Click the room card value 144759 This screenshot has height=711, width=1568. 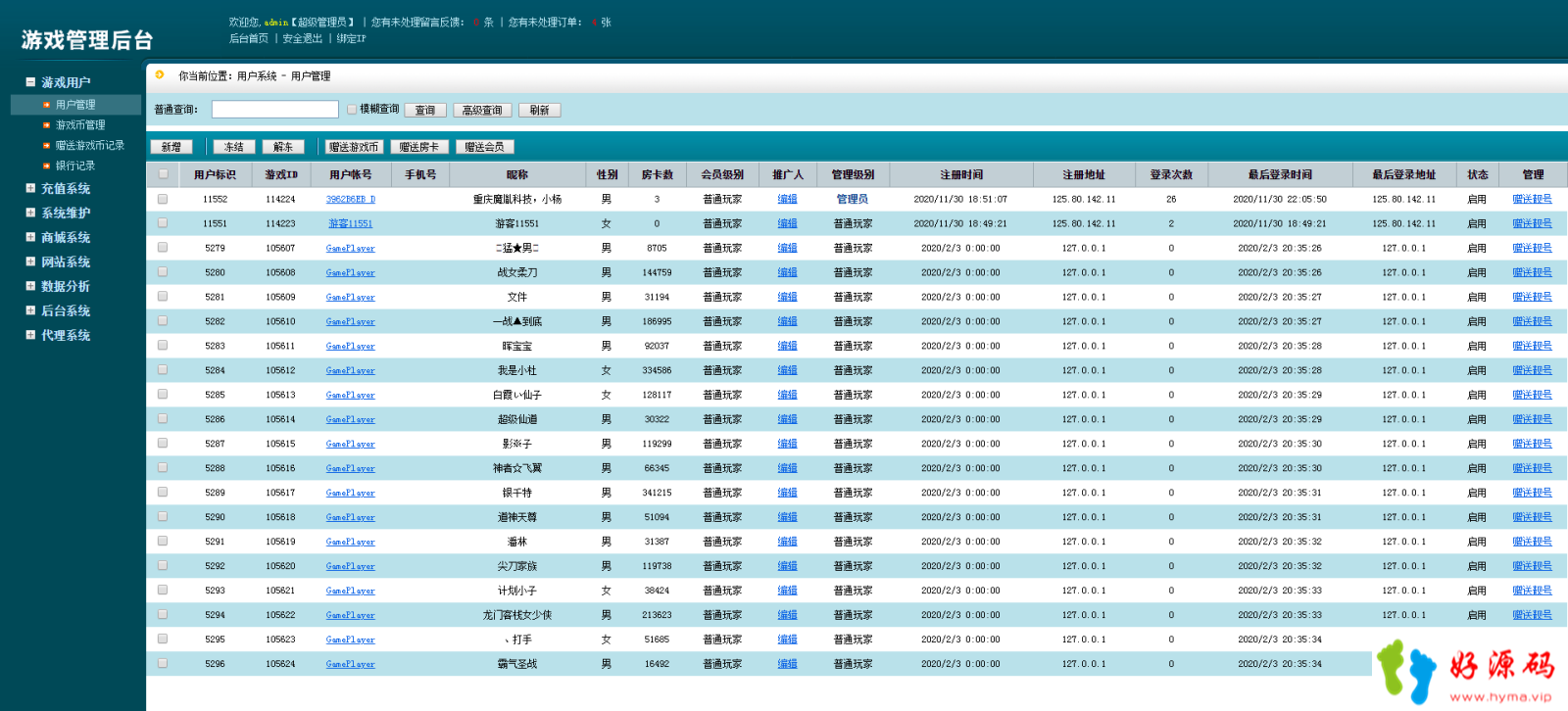click(x=657, y=272)
